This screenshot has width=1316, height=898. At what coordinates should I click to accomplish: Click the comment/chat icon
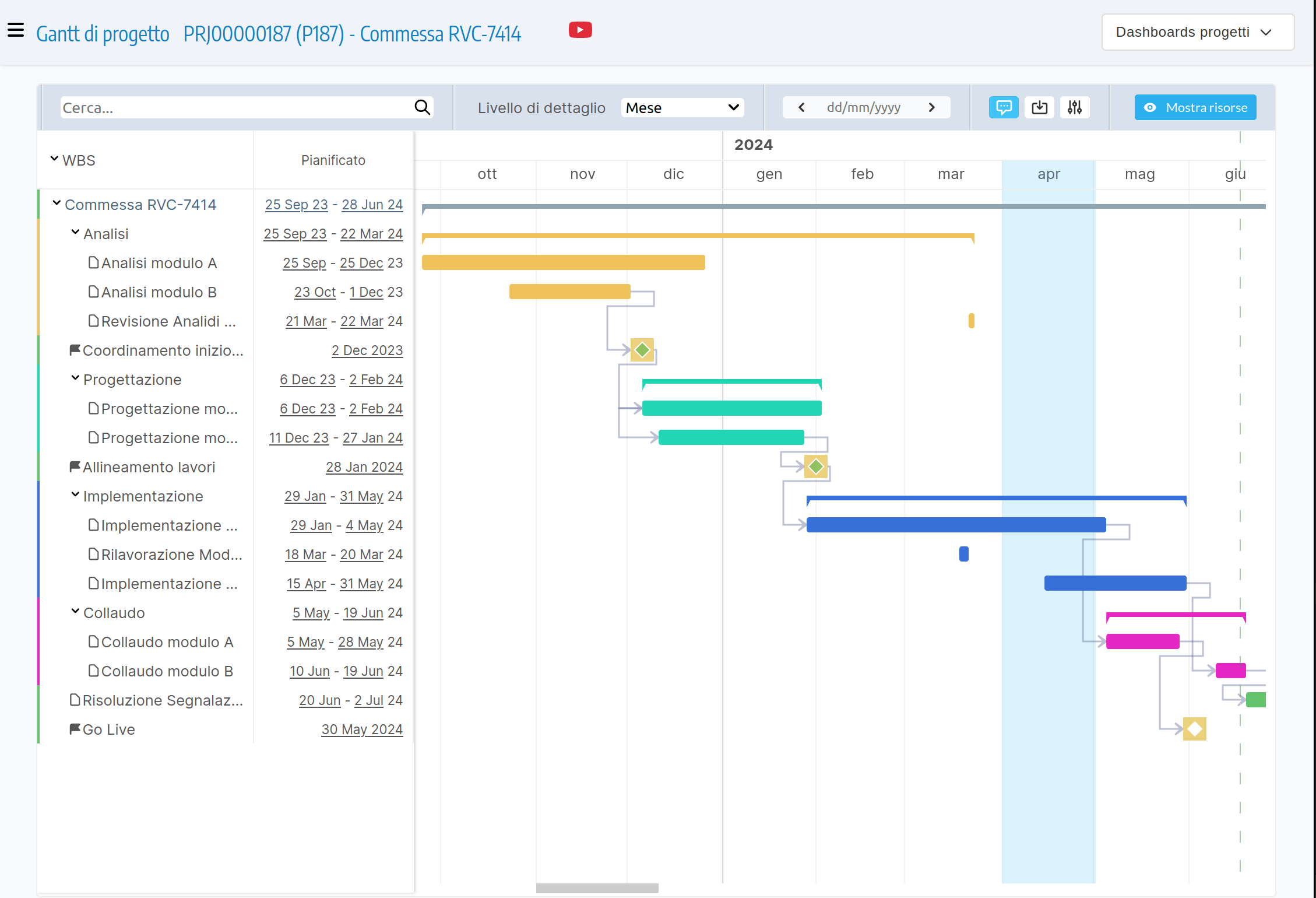coord(1003,107)
